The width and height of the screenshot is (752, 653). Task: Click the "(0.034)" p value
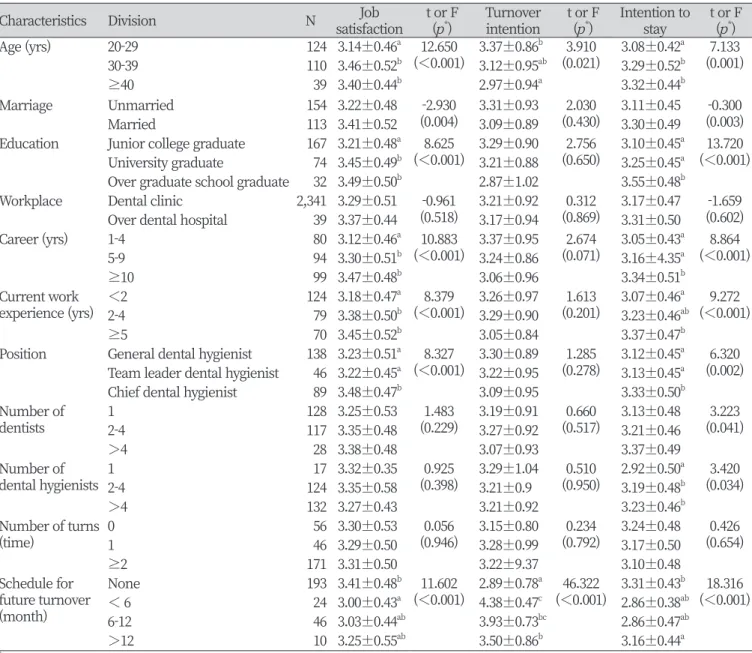(724, 485)
